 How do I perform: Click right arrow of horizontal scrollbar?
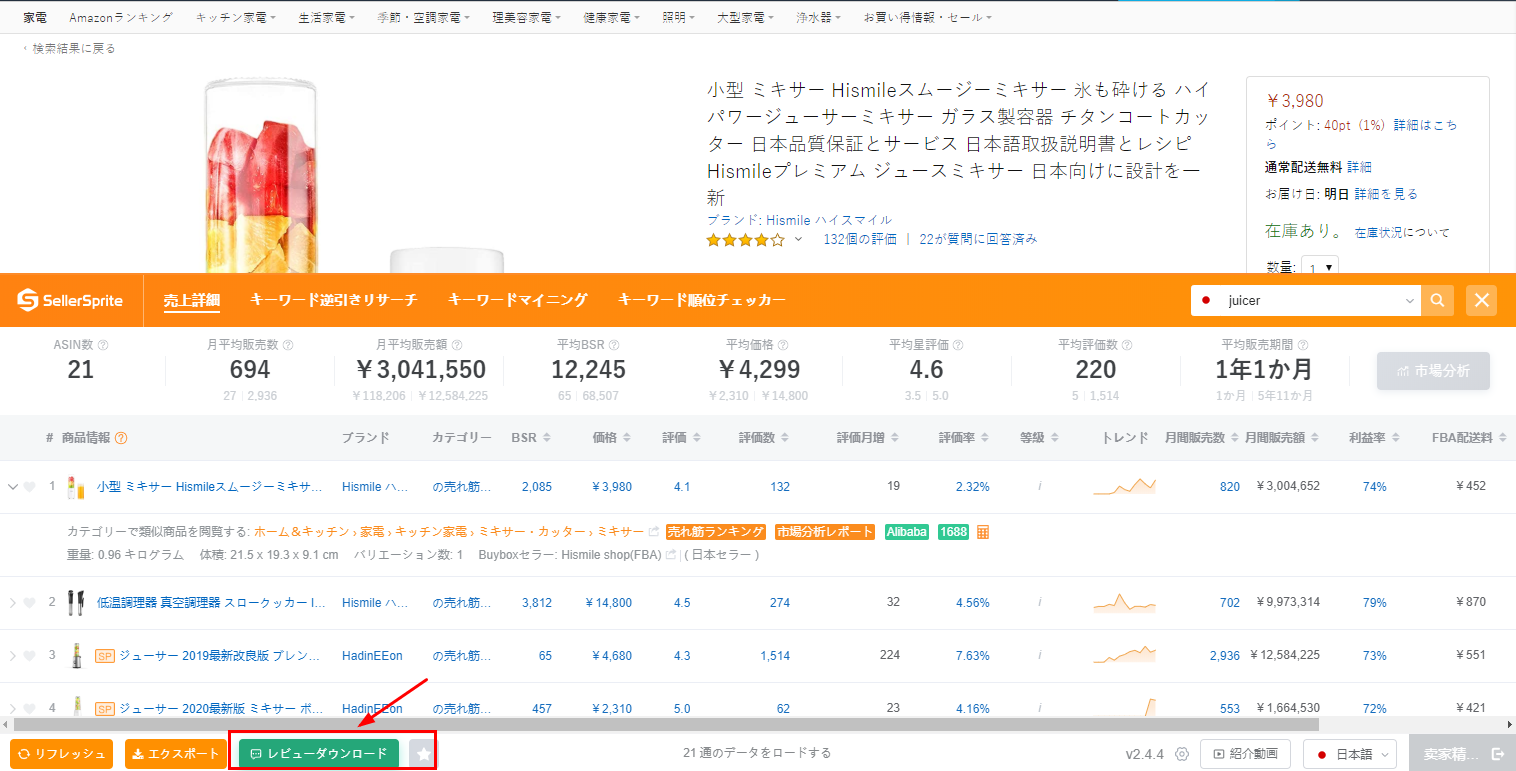pyautogui.click(x=1509, y=724)
